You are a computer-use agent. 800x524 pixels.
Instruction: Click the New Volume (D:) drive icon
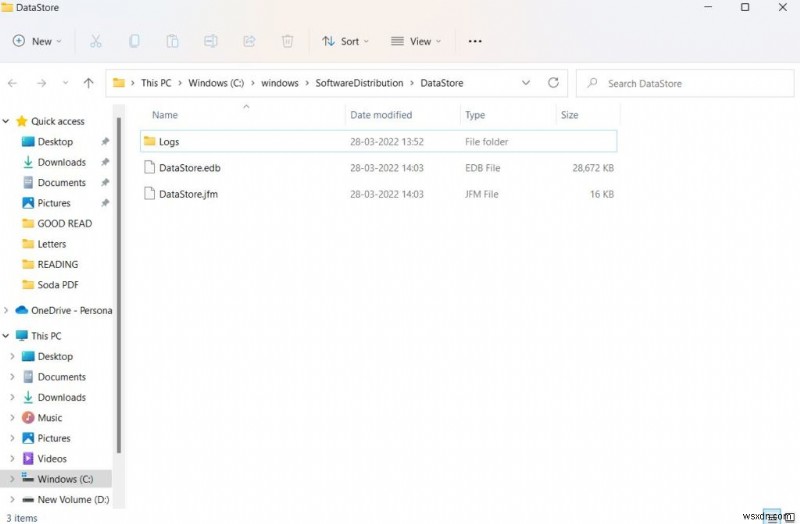(x=28, y=500)
